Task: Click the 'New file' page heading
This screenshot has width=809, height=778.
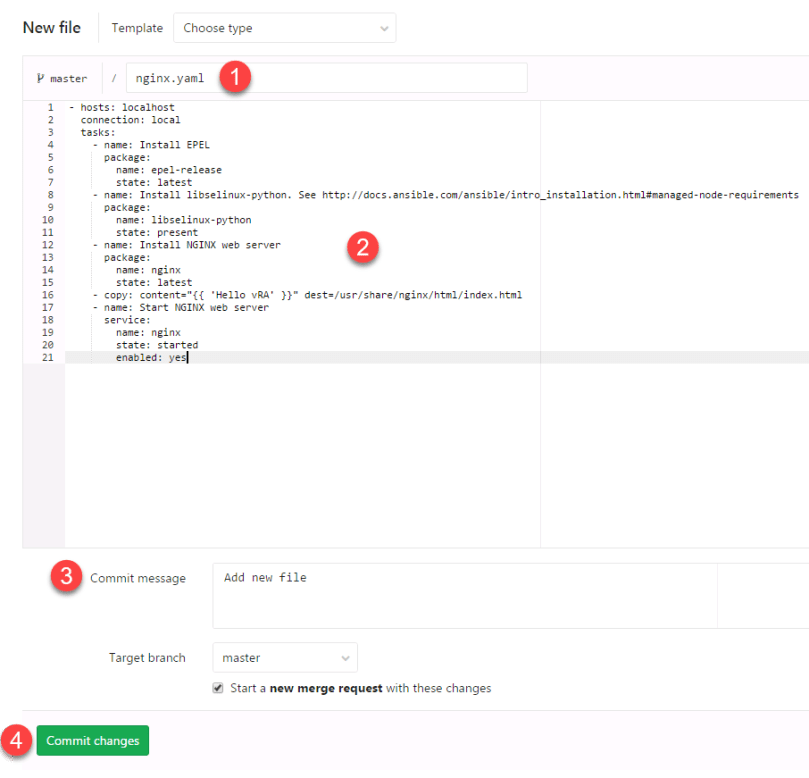Action: 51,27
